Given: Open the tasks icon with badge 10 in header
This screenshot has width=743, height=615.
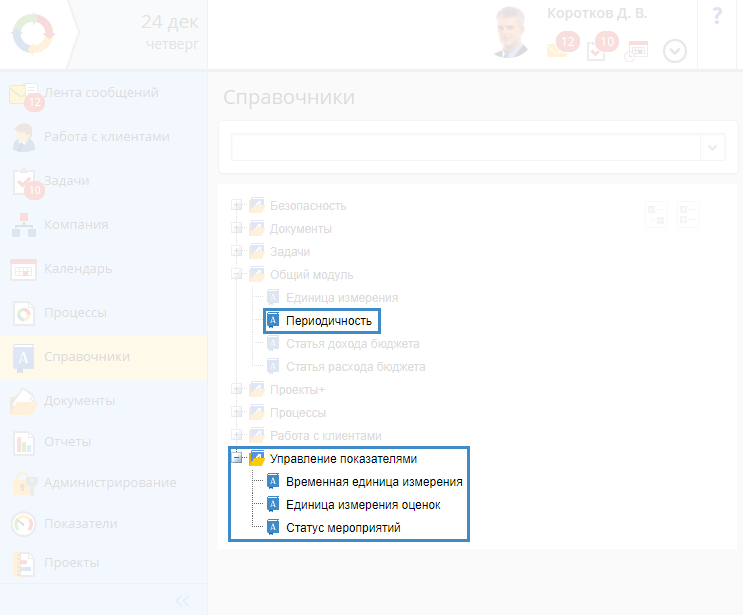Looking at the screenshot, I should click(x=596, y=51).
